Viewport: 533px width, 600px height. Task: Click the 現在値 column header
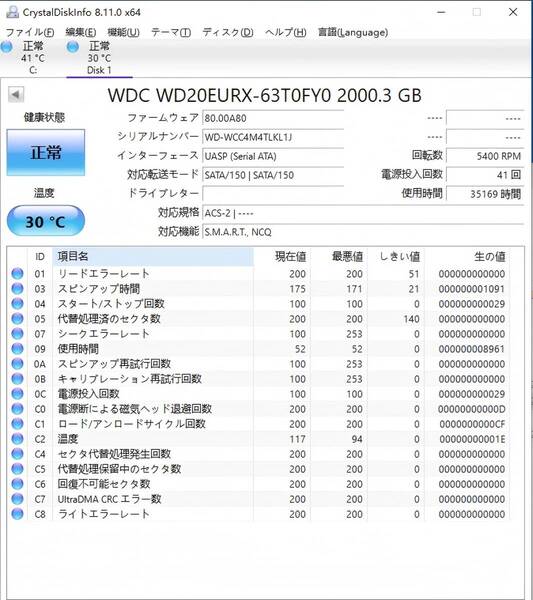282,256
